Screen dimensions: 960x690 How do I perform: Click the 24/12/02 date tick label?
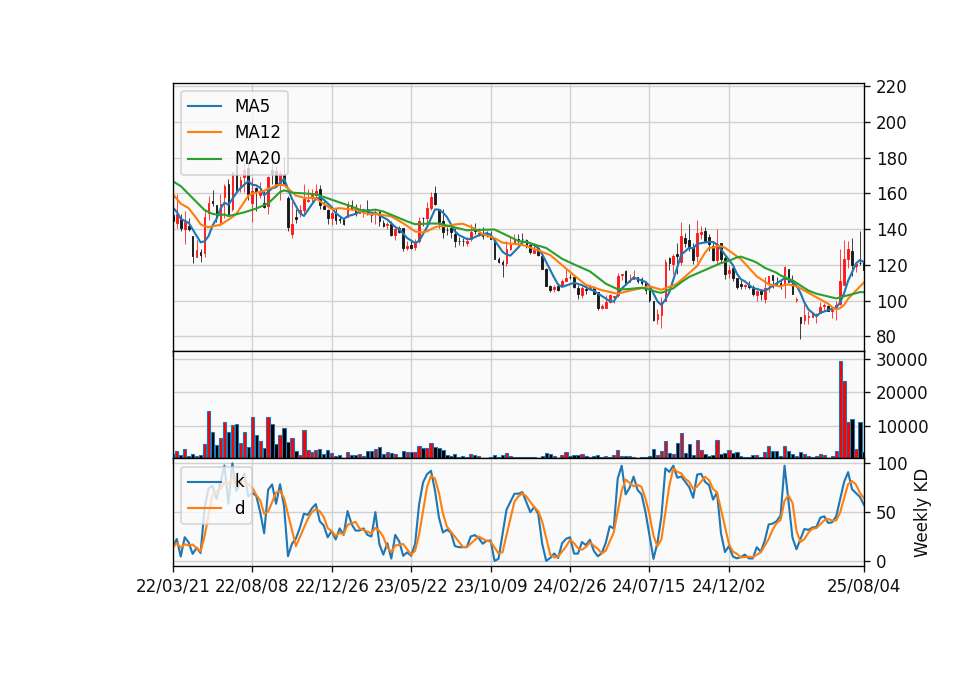729,586
